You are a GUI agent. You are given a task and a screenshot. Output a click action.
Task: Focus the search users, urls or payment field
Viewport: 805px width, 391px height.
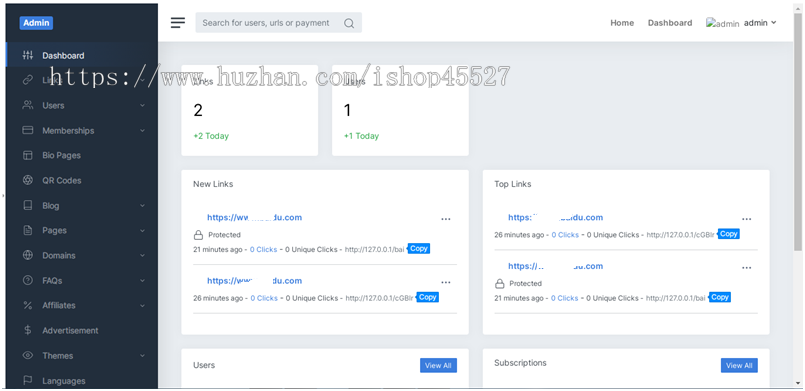tap(279, 23)
